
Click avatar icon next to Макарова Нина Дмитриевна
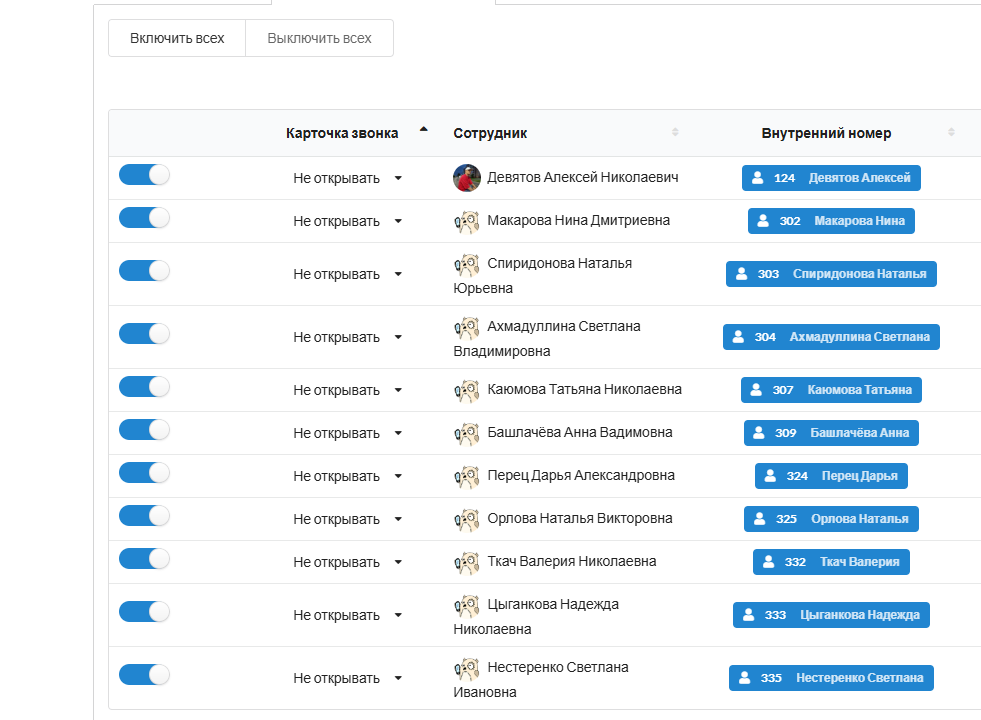466,221
